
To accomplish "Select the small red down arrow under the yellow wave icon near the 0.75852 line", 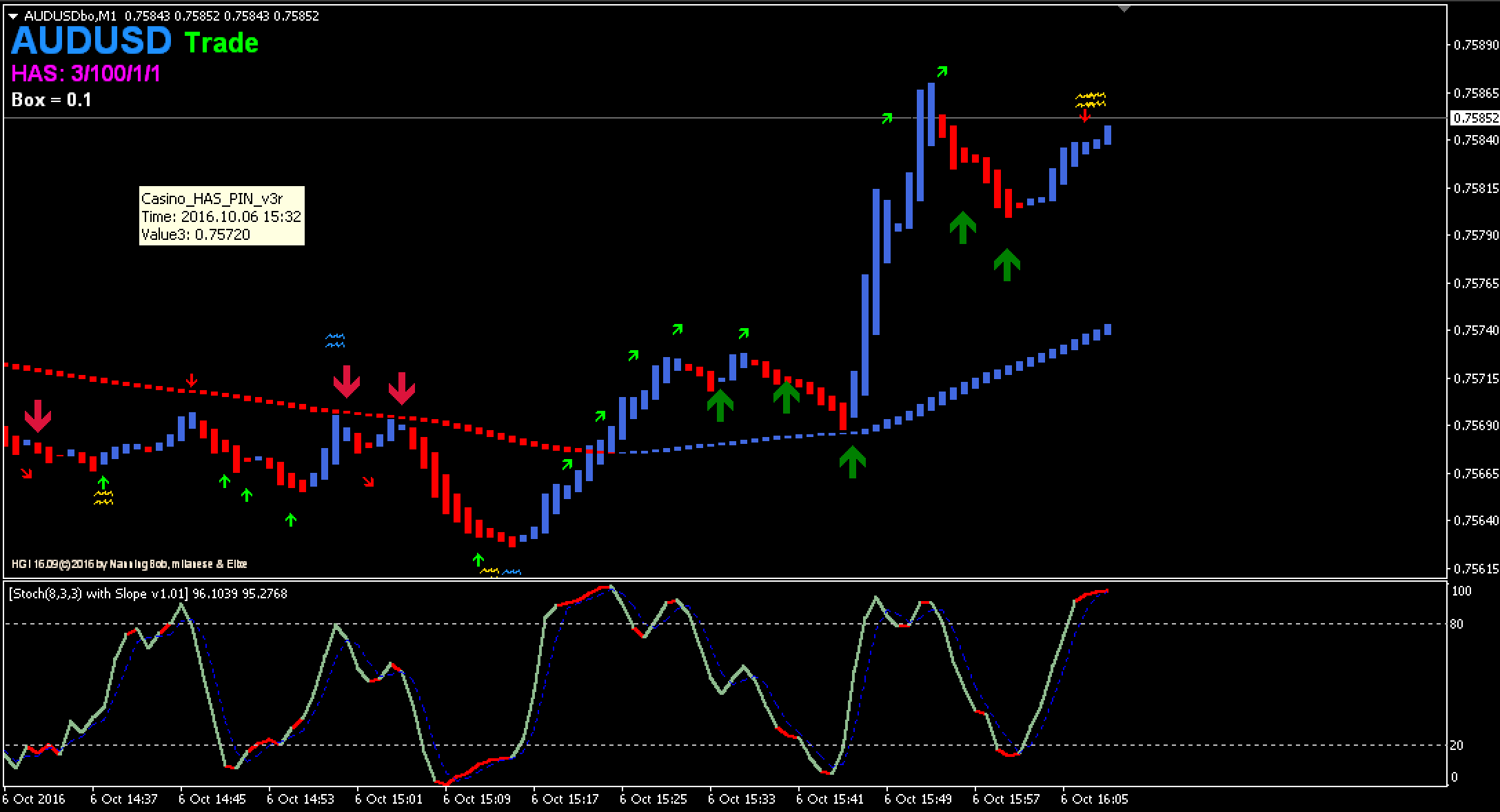I will 1084,115.
